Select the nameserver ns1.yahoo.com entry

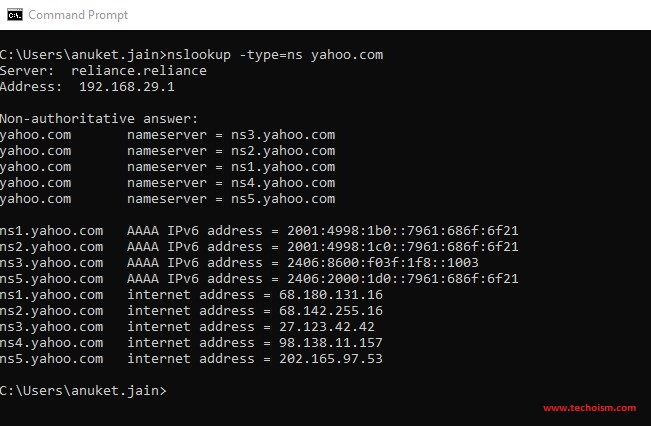(167, 167)
